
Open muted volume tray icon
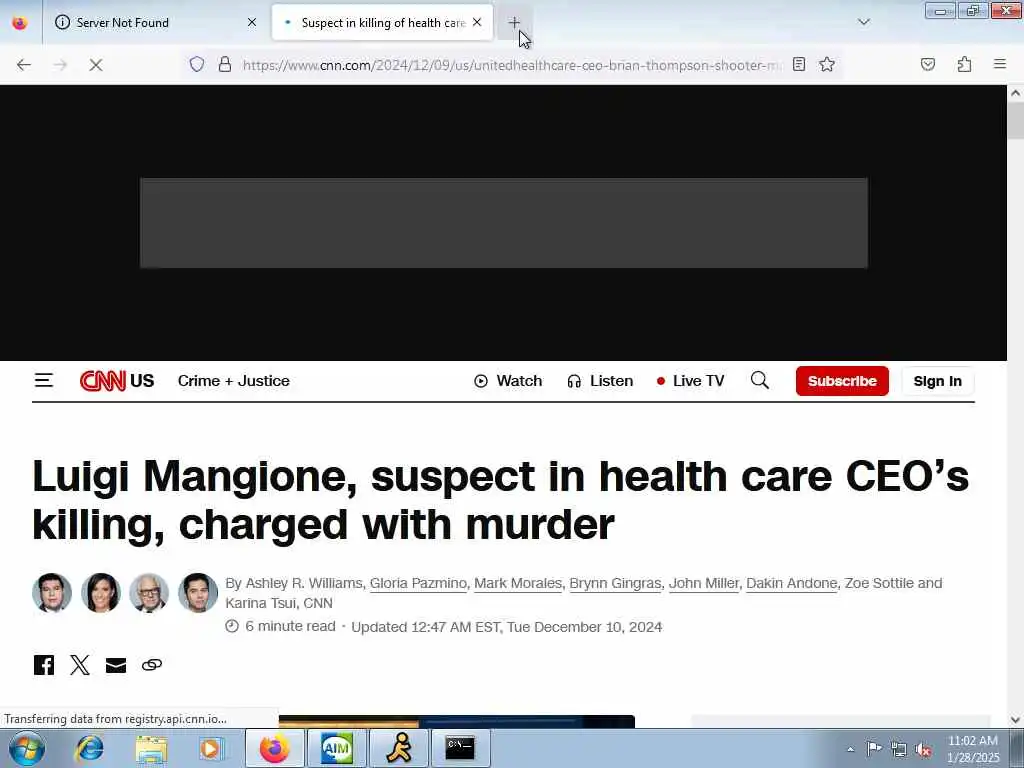(923, 750)
